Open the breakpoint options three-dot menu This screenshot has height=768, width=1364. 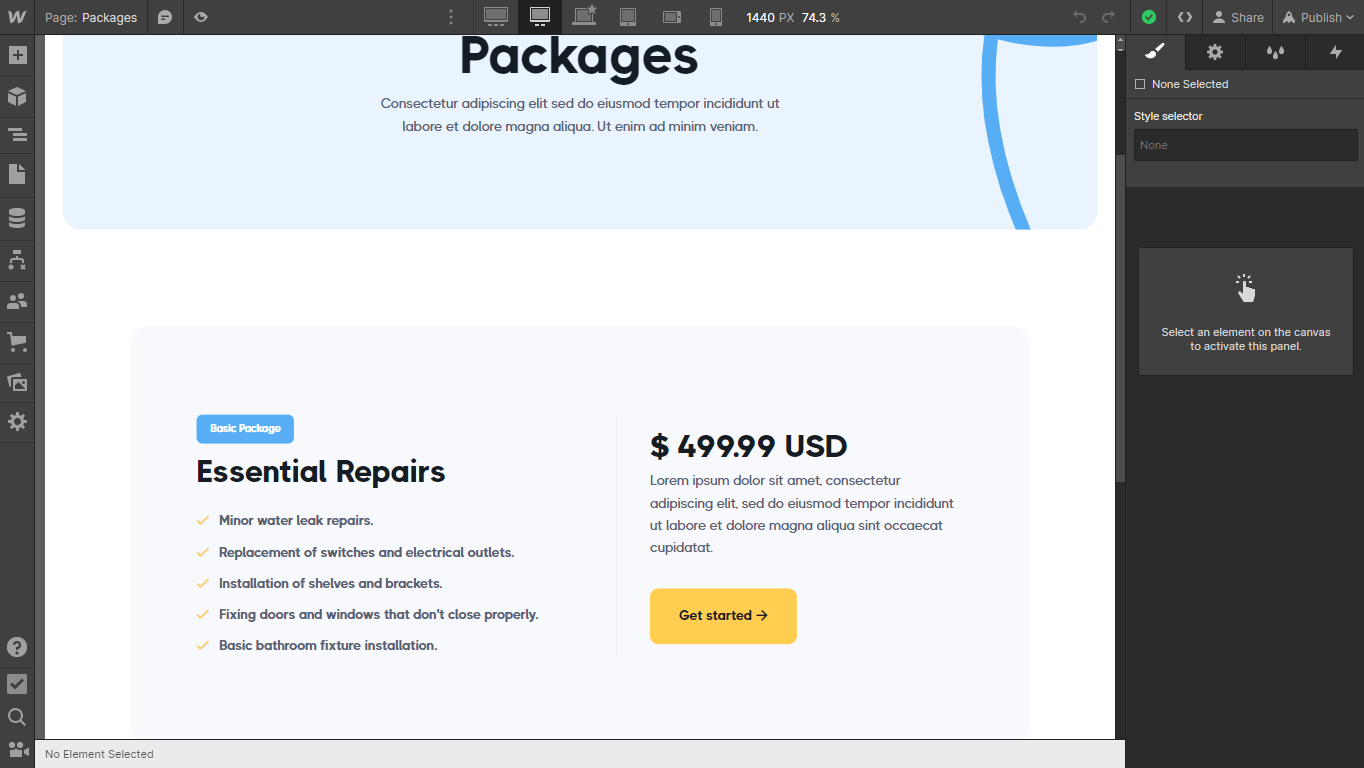[x=450, y=17]
